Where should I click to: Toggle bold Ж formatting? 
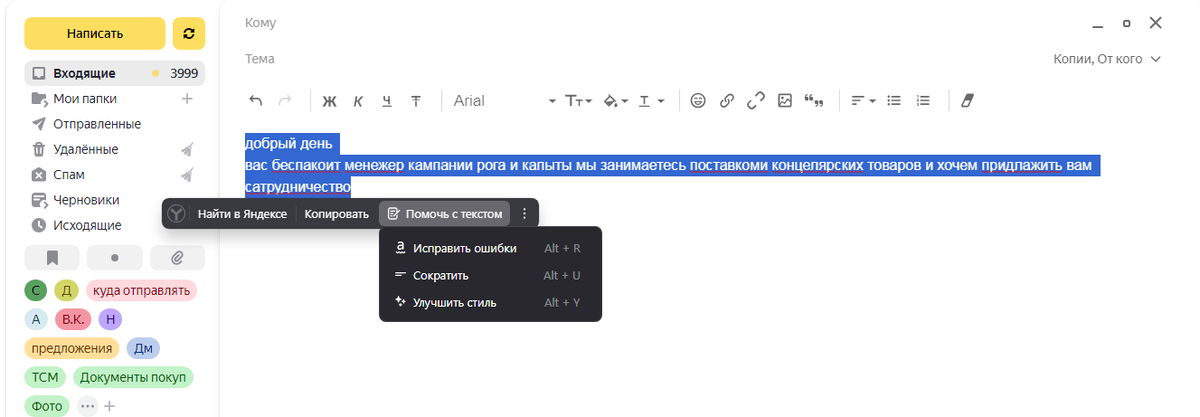coord(328,100)
